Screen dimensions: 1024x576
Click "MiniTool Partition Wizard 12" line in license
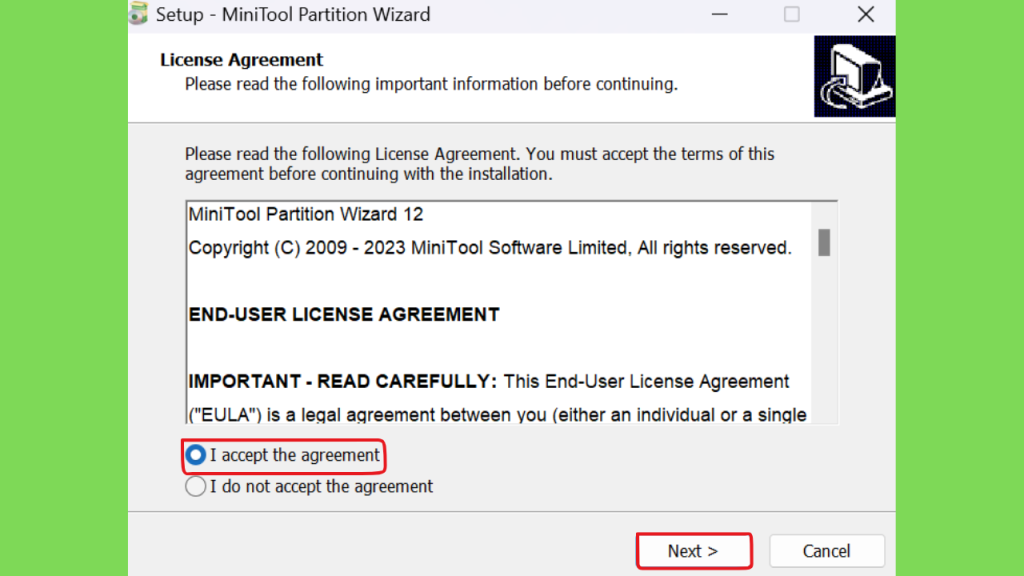point(306,214)
